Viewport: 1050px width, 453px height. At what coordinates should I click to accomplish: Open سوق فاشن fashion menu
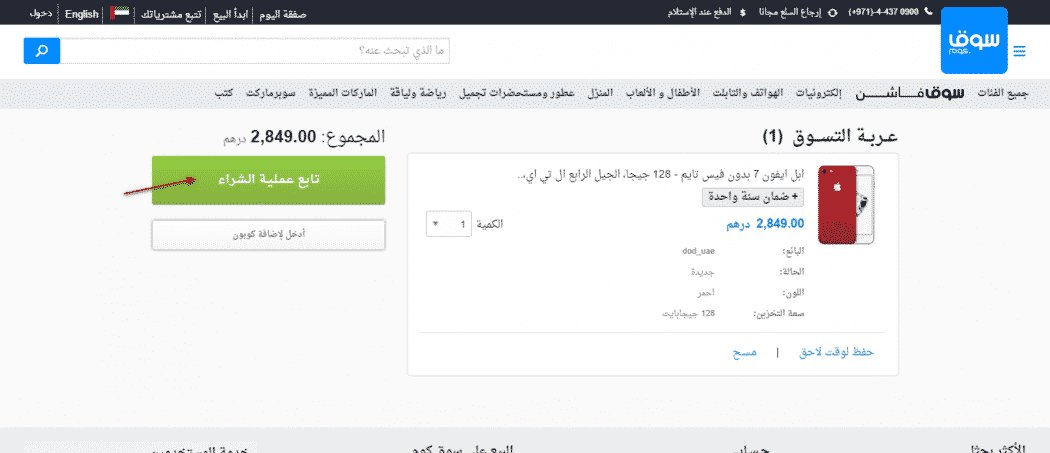click(909, 93)
